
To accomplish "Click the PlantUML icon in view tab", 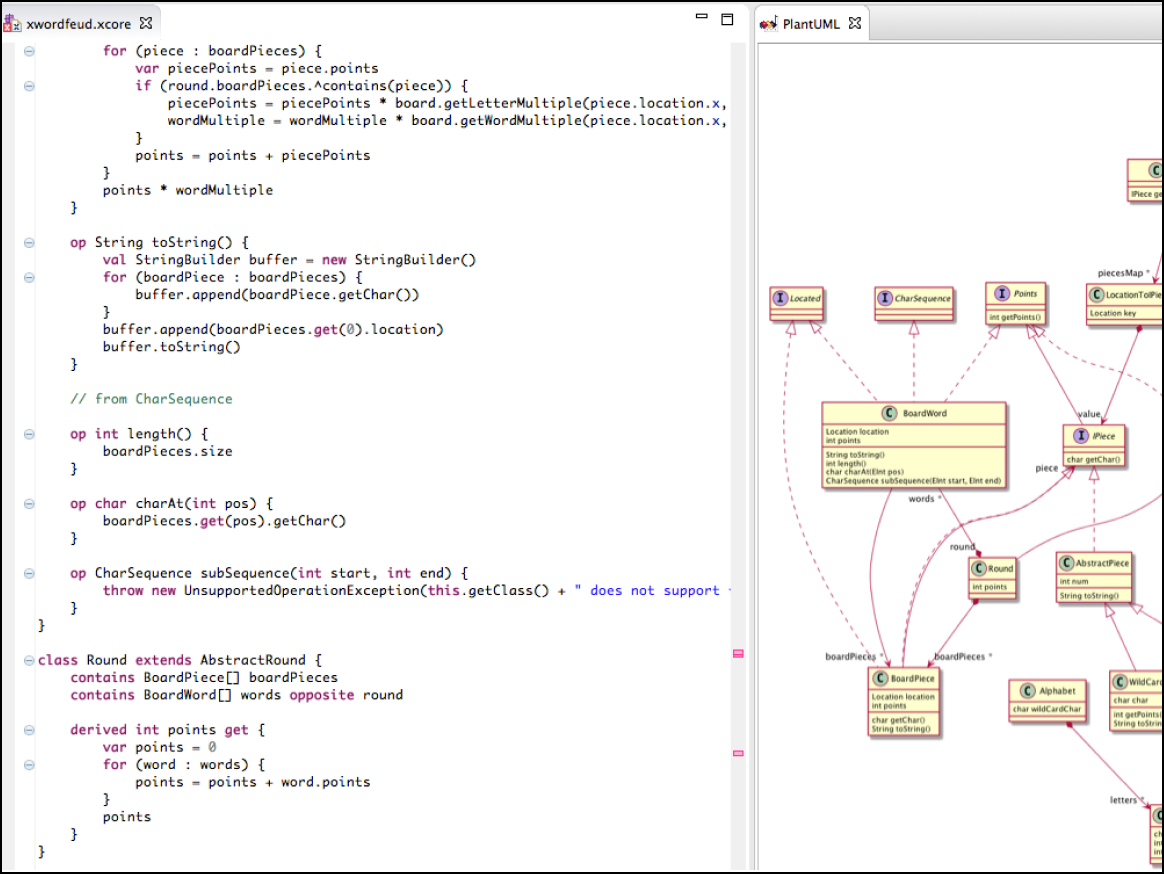I will click(768, 24).
